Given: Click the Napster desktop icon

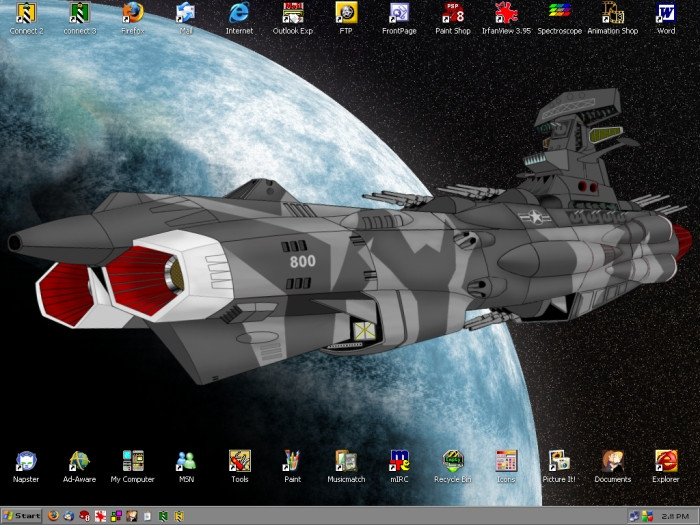Looking at the screenshot, I should pyautogui.click(x=26, y=467).
